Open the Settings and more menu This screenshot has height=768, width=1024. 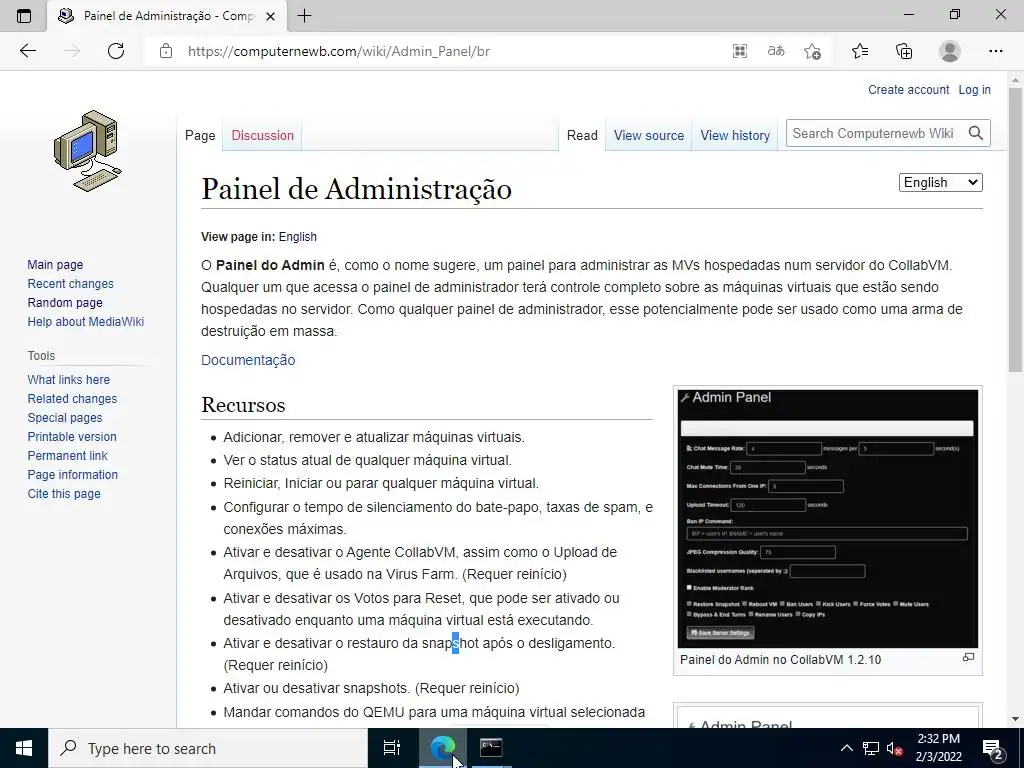click(x=995, y=51)
